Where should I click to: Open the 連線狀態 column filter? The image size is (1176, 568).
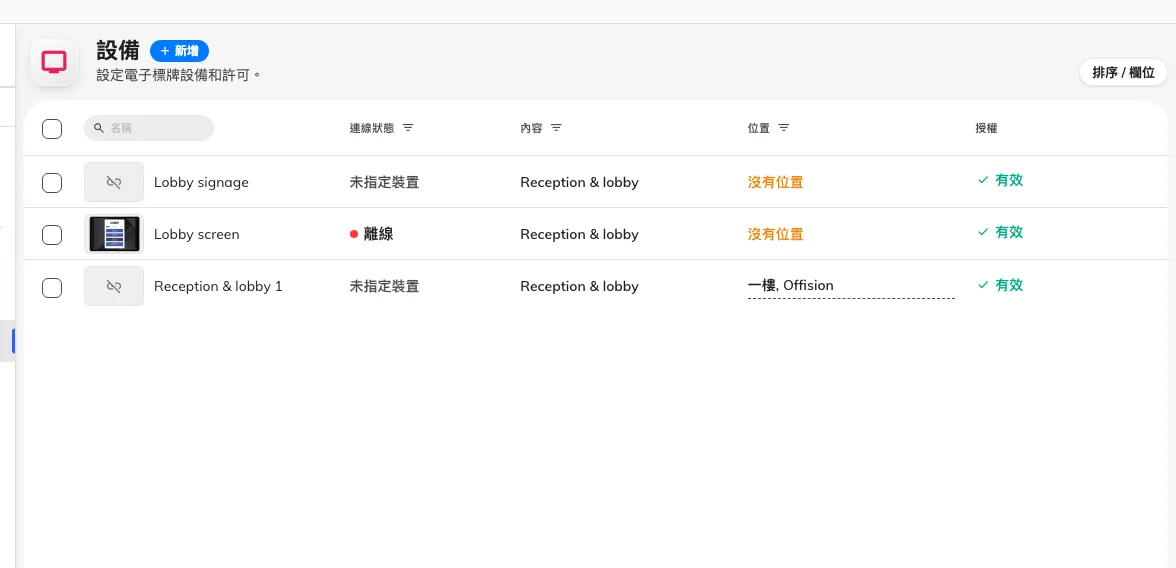point(408,128)
